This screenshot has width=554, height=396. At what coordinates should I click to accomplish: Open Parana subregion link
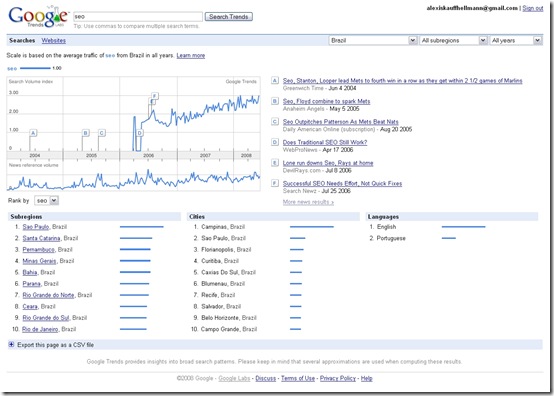pyautogui.click(x=31, y=284)
